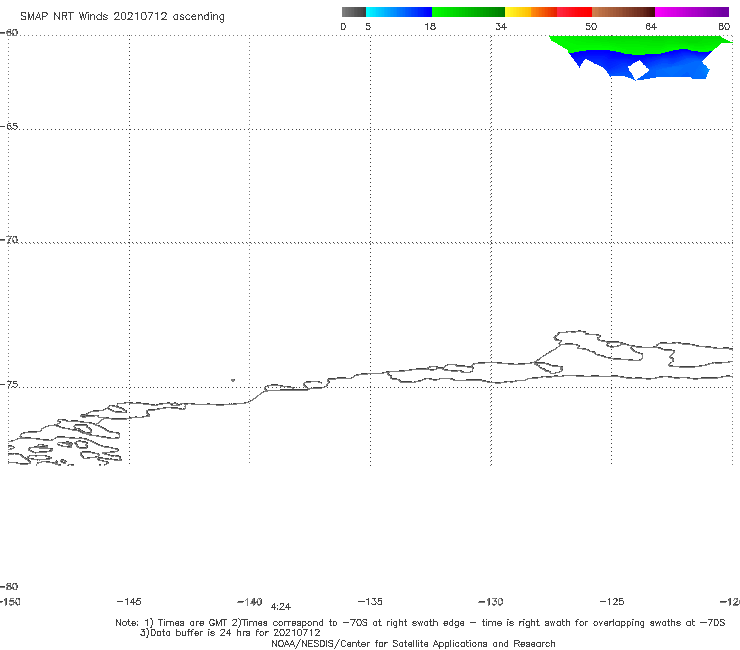Image resolution: width=740 pixels, height=650 pixels.
Task: Click the red segment of the color bar
Action: click(x=574, y=12)
